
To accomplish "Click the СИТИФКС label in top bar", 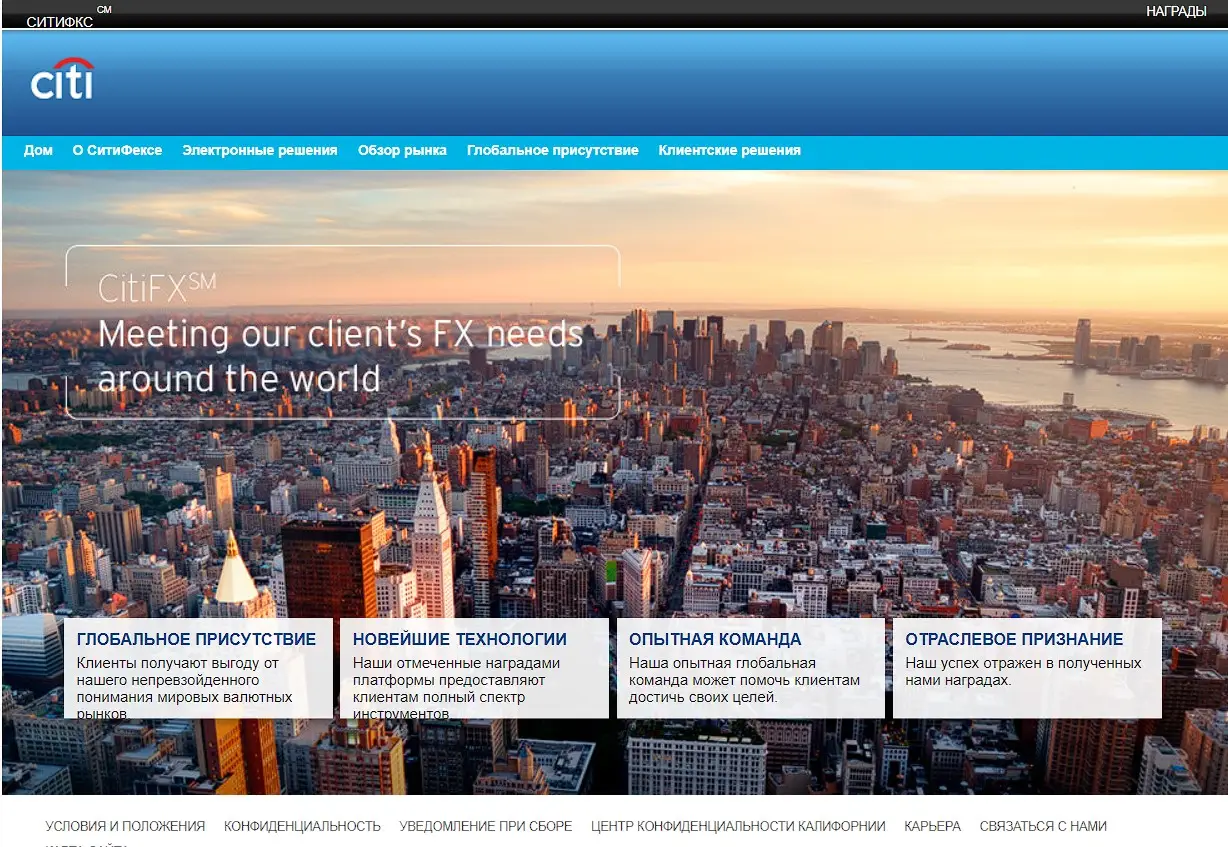I will coord(60,21).
